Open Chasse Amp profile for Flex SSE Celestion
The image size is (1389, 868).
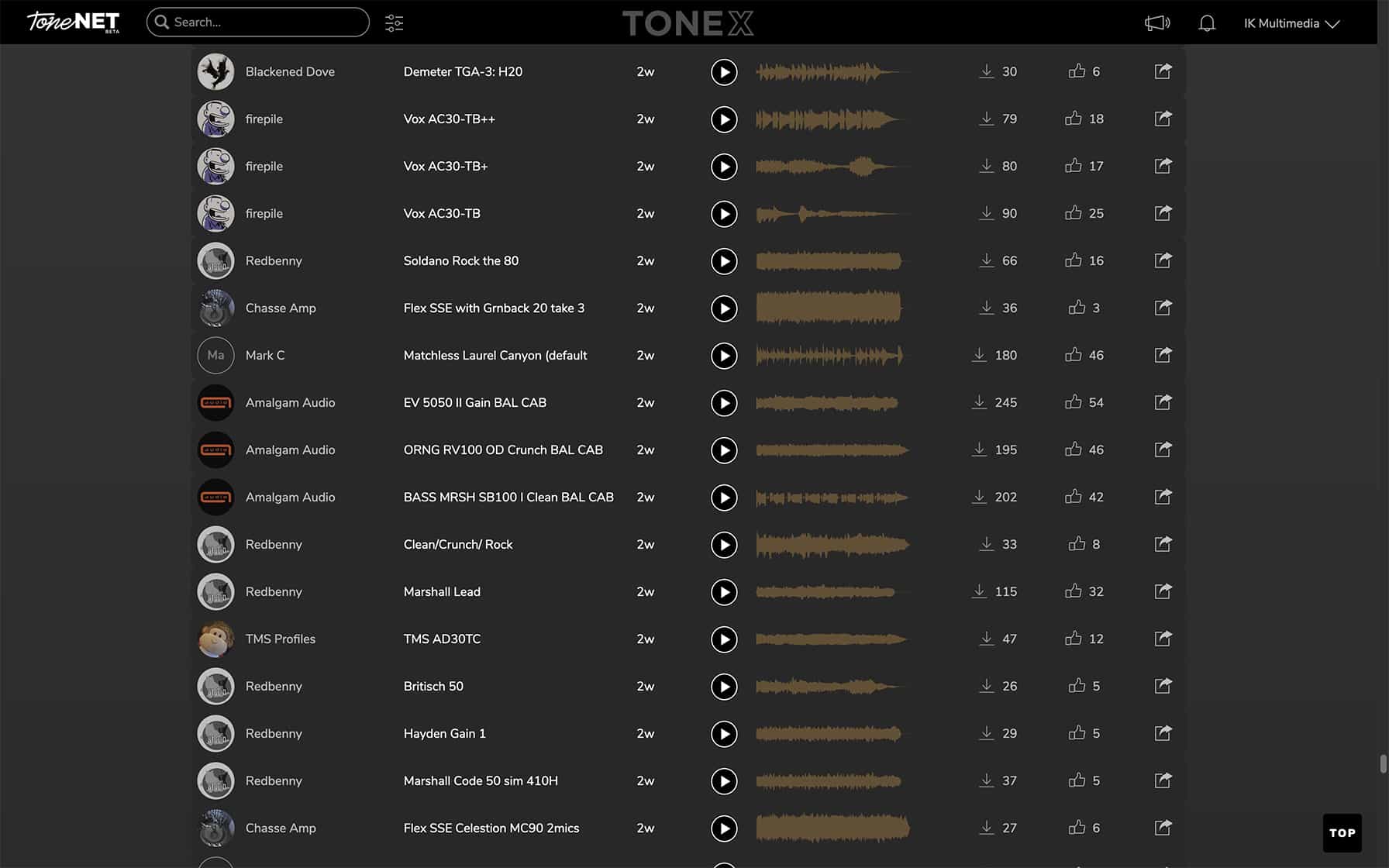(281, 828)
